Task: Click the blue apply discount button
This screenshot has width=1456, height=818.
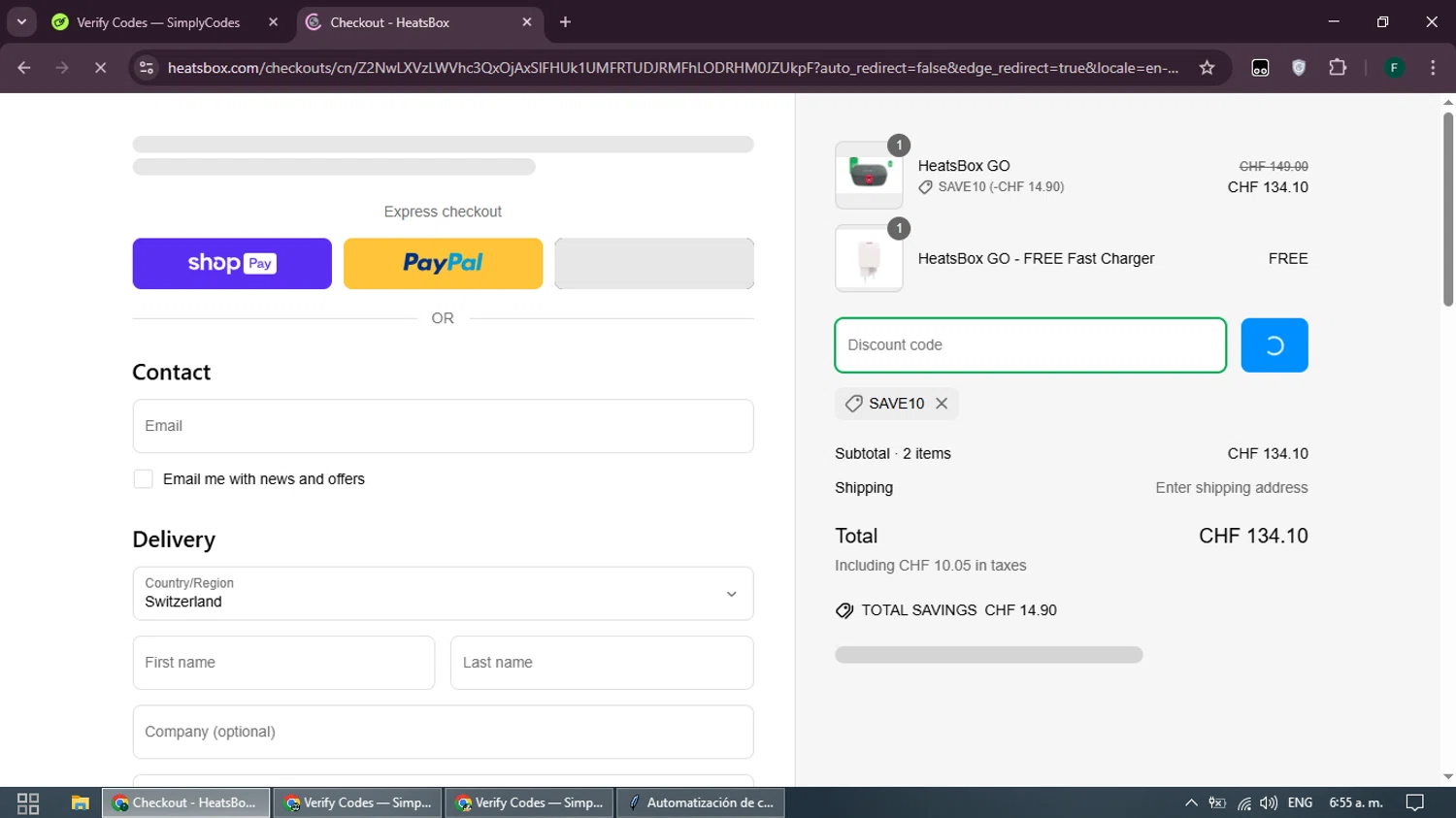Action: [1274, 345]
